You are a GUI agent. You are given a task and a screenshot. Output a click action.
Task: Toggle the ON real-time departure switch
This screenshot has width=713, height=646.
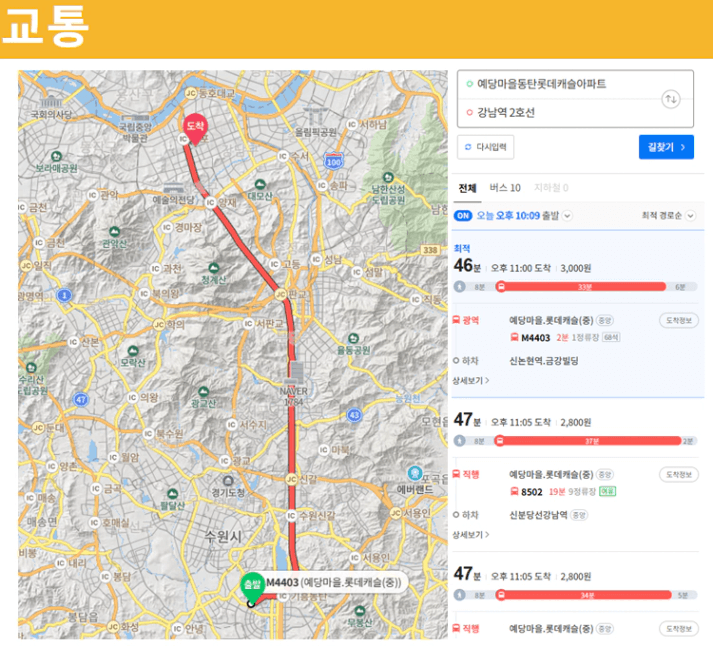click(x=463, y=215)
